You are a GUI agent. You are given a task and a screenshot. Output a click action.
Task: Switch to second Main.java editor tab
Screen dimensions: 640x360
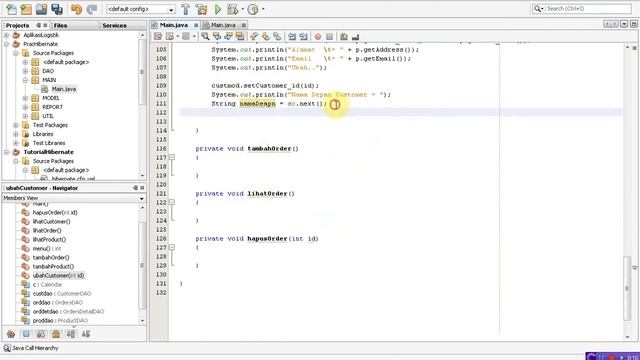tap(223, 25)
